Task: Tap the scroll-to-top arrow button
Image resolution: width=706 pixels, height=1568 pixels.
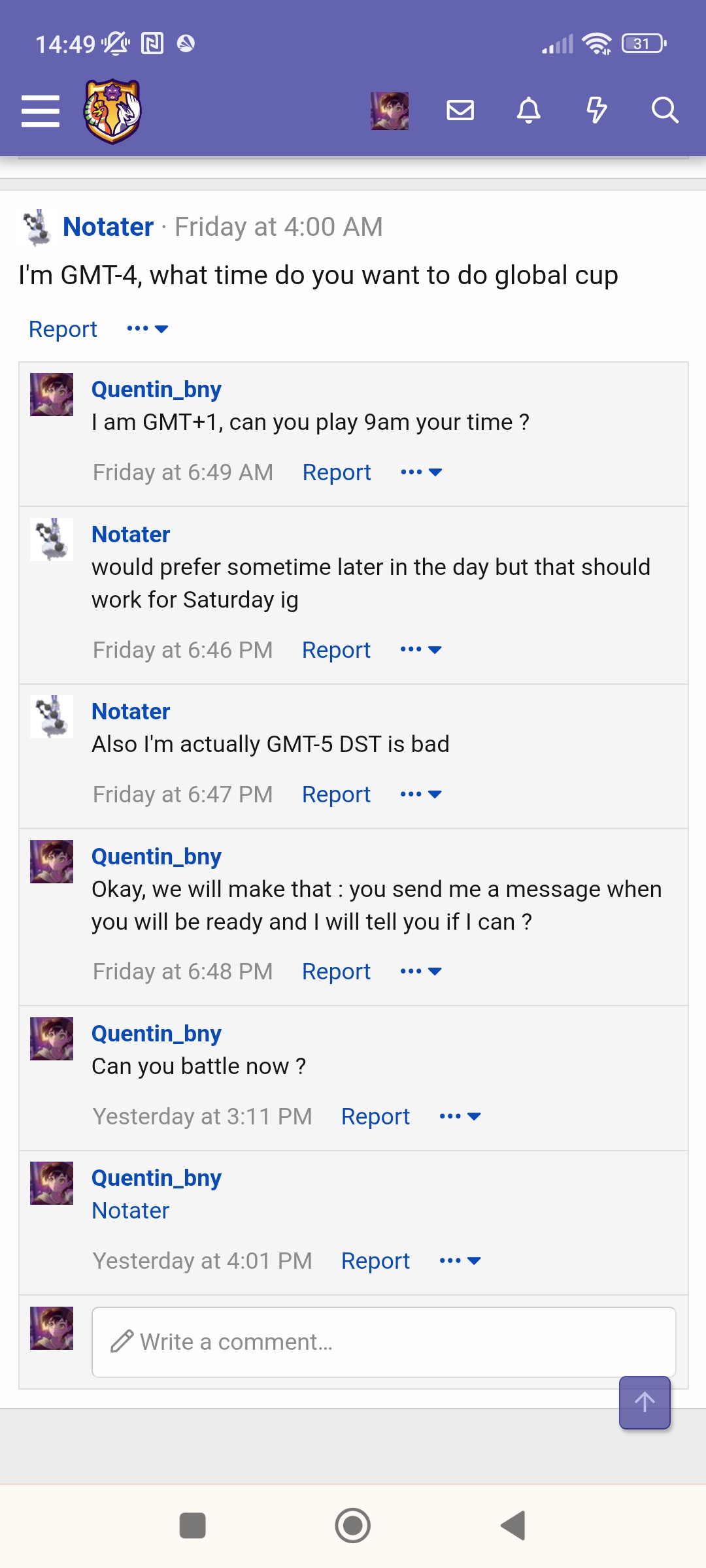Action: (645, 1403)
